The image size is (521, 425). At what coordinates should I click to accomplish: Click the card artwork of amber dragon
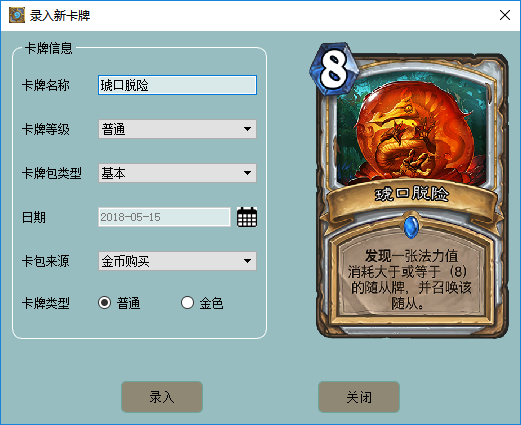[x=412, y=133]
